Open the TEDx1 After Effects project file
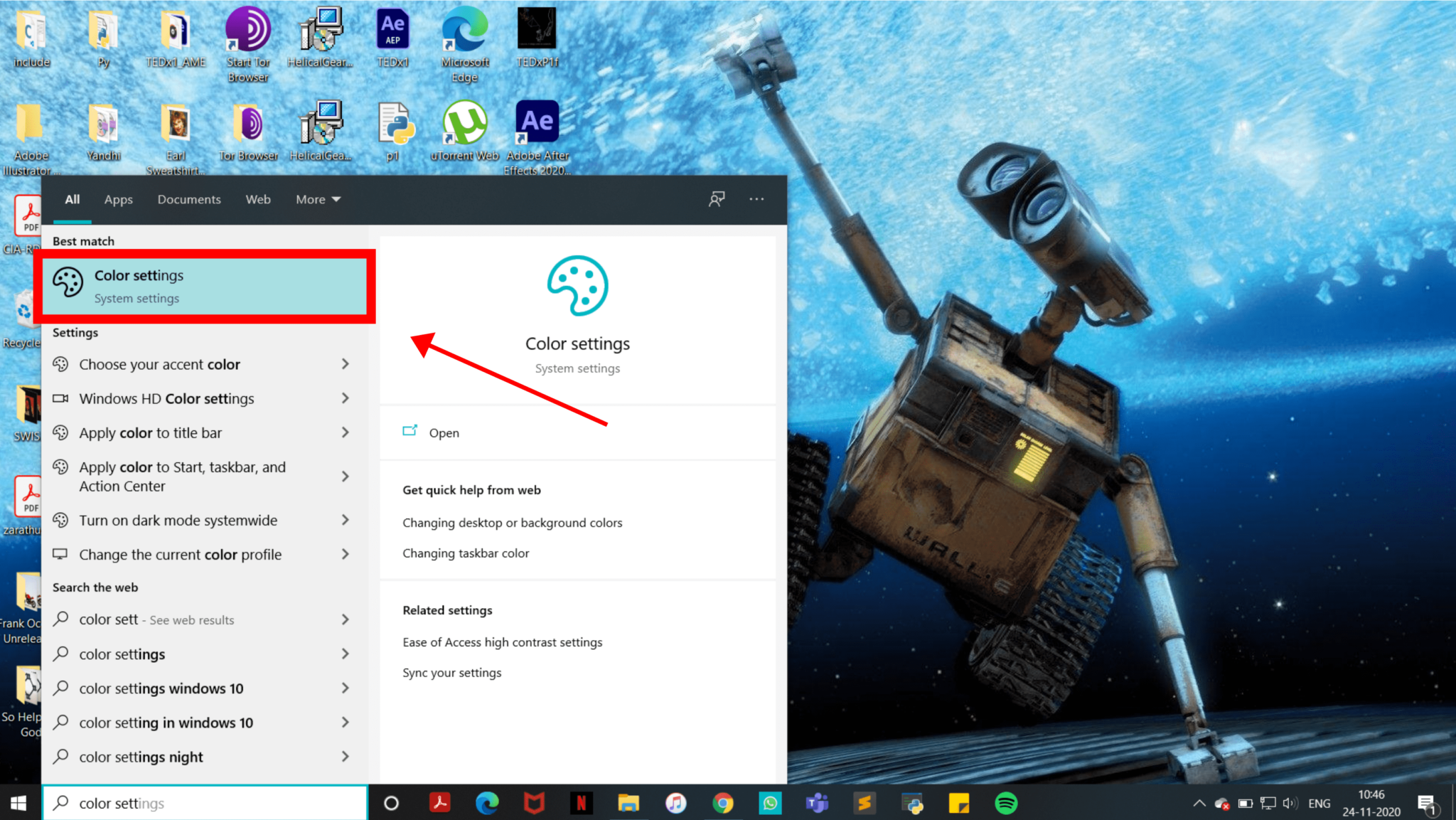 392,38
